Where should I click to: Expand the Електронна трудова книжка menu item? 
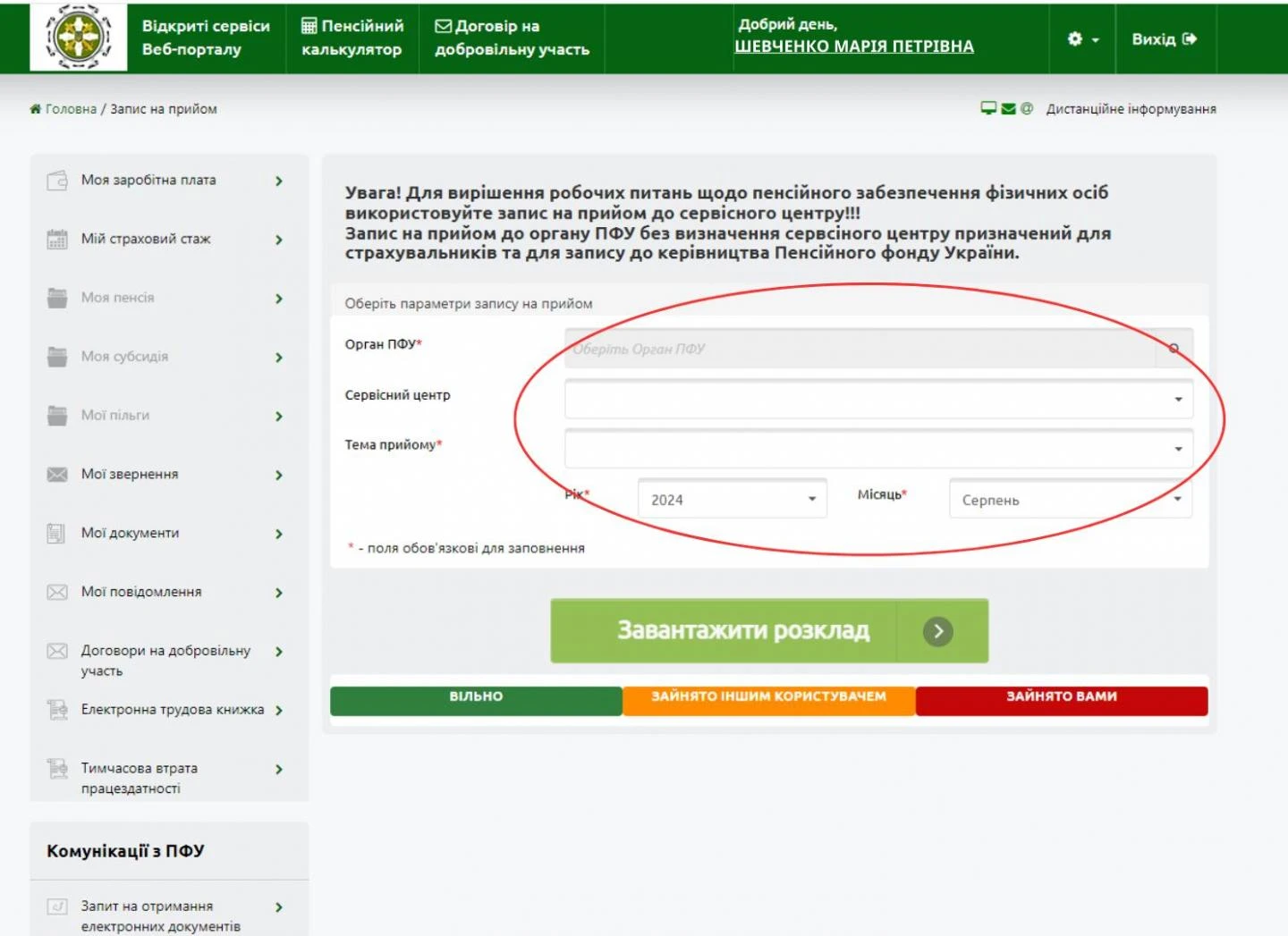(279, 711)
